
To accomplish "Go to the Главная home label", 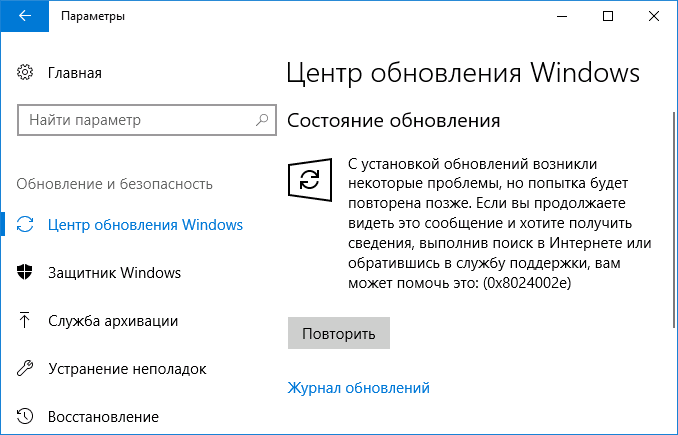I will tap(75, 73).
